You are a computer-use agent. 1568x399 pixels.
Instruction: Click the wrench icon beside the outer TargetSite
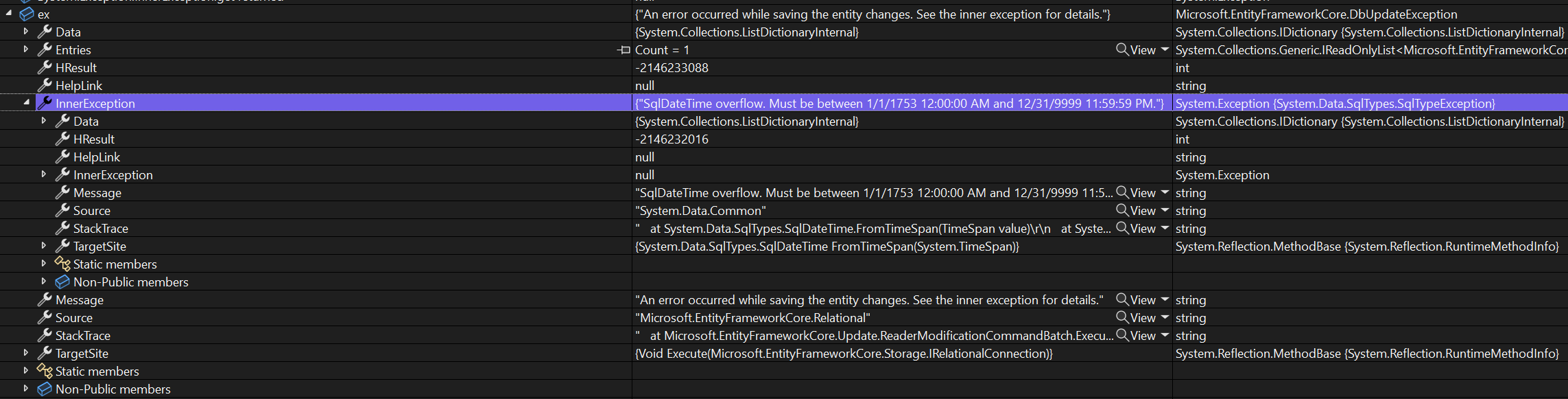[x=45, y=353]
